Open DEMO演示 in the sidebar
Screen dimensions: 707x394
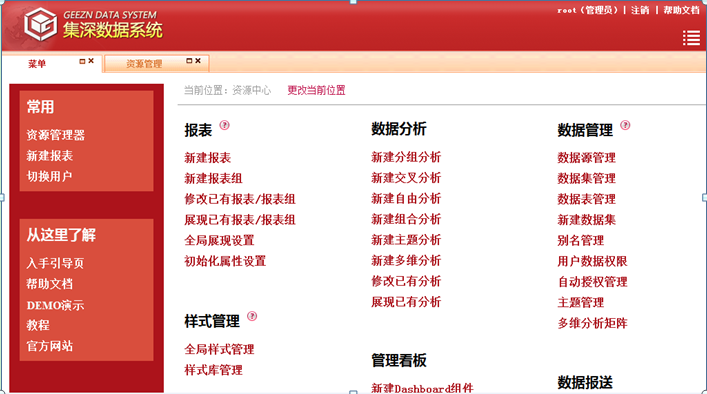coord(55,305)
